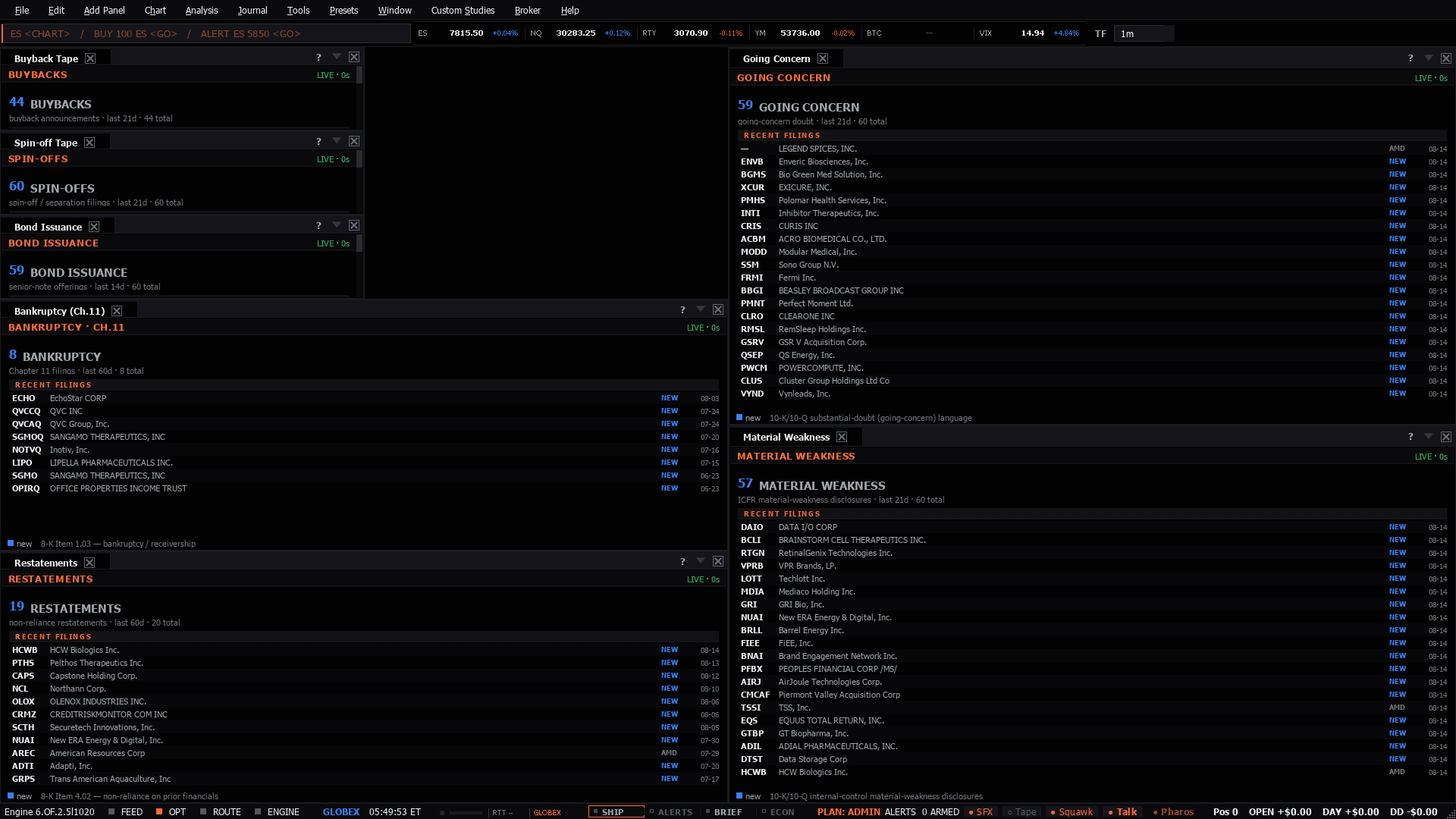This screenshot has width=1456, height=819.
Task: Open the Add Panel menu
Action: (104, 11)
